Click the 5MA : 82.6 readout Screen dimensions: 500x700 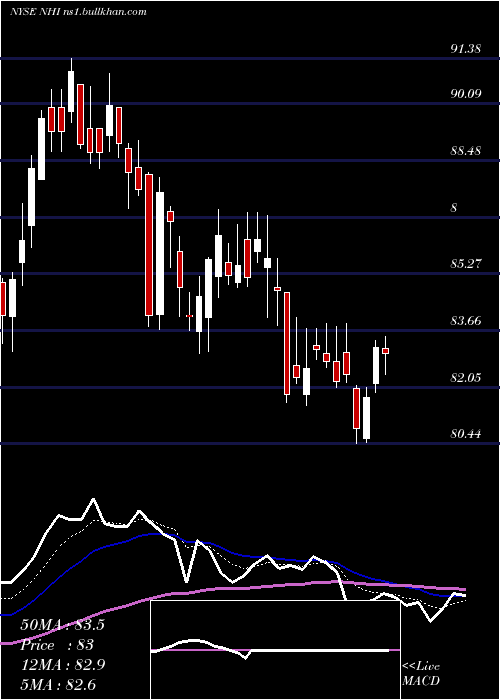58,685
